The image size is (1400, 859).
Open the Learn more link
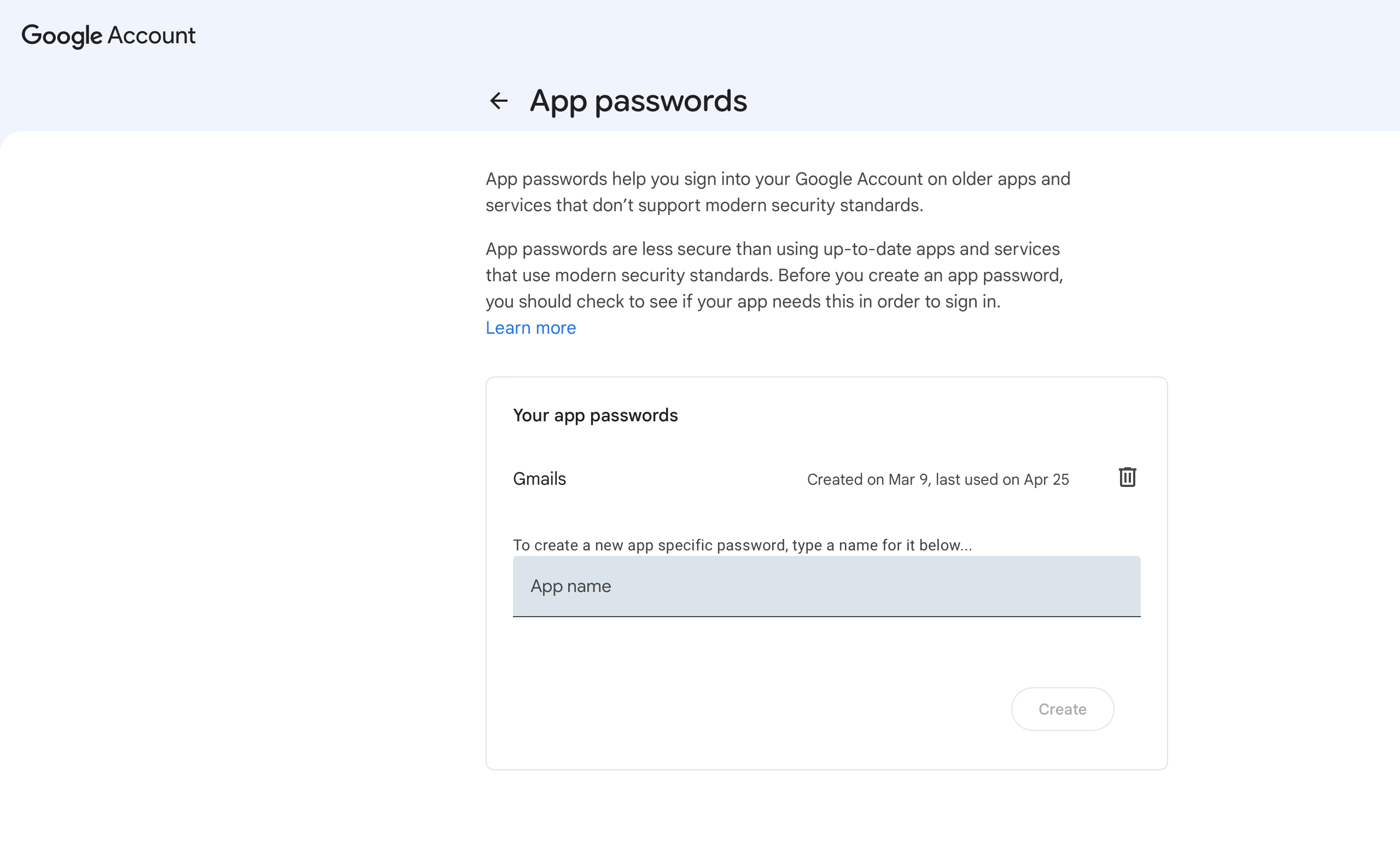(x=530, y=328)
